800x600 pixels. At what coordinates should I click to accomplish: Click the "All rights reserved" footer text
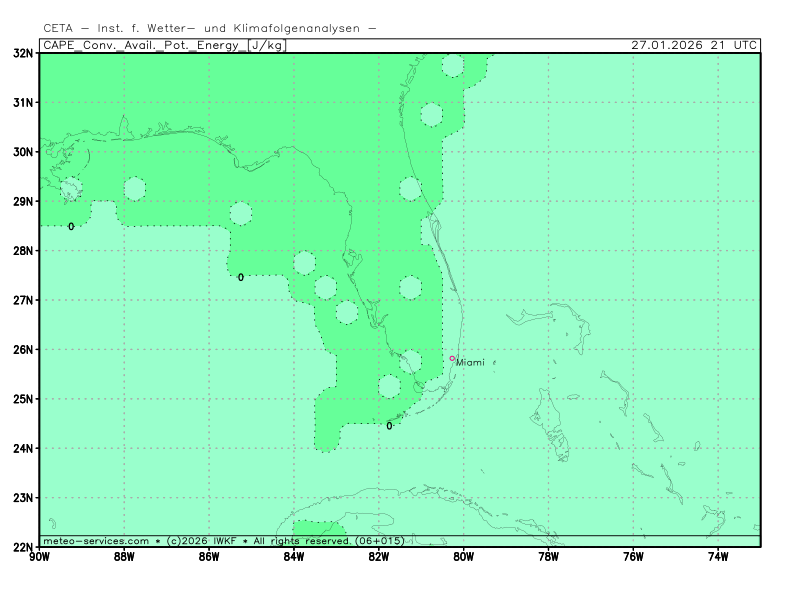[302, 541]
